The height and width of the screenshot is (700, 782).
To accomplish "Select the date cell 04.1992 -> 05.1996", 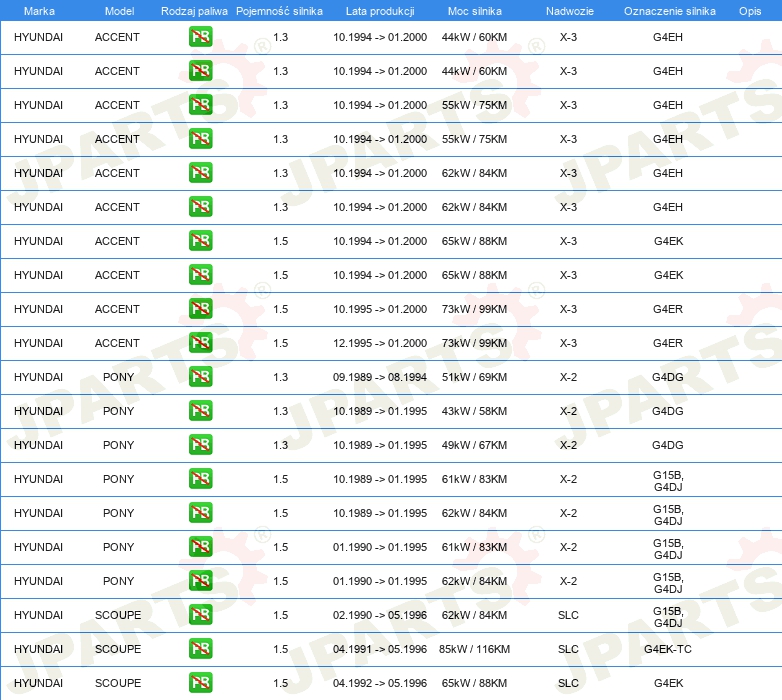I will [380, 683].
